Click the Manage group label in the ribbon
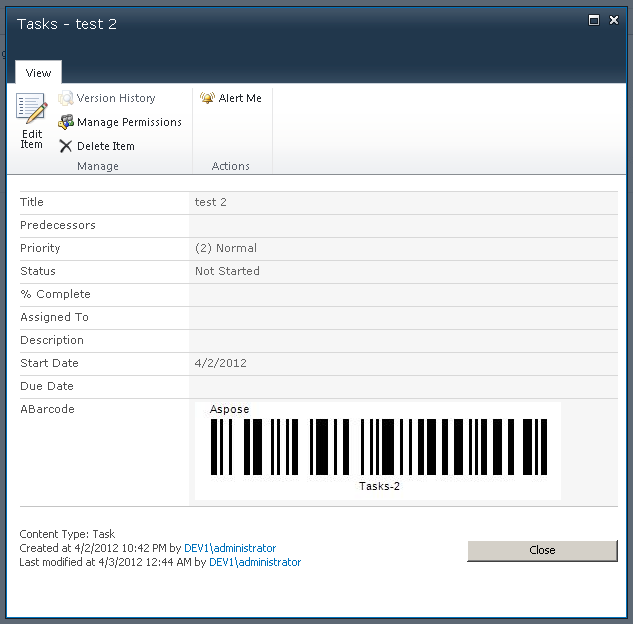Image resolution: width=633 pixels, height=624 pixels. click(x=98, y=166)
